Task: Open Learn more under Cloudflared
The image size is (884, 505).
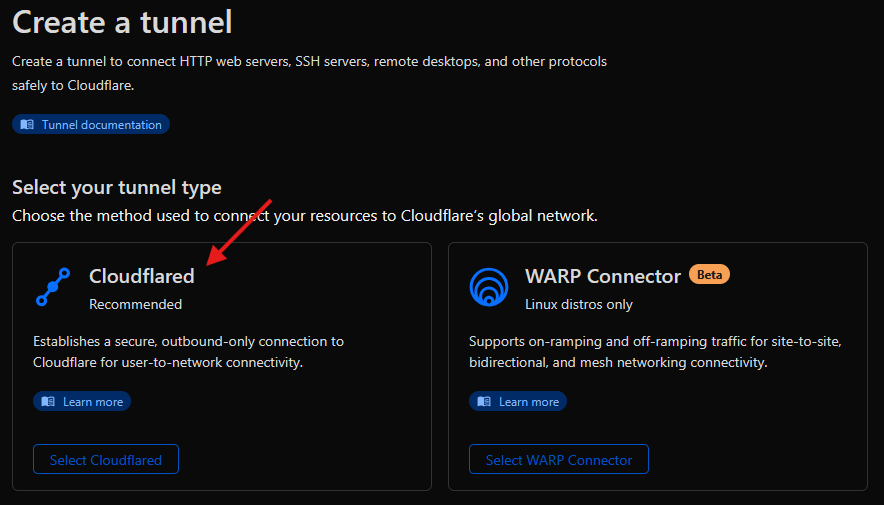Action: (82, 401)
